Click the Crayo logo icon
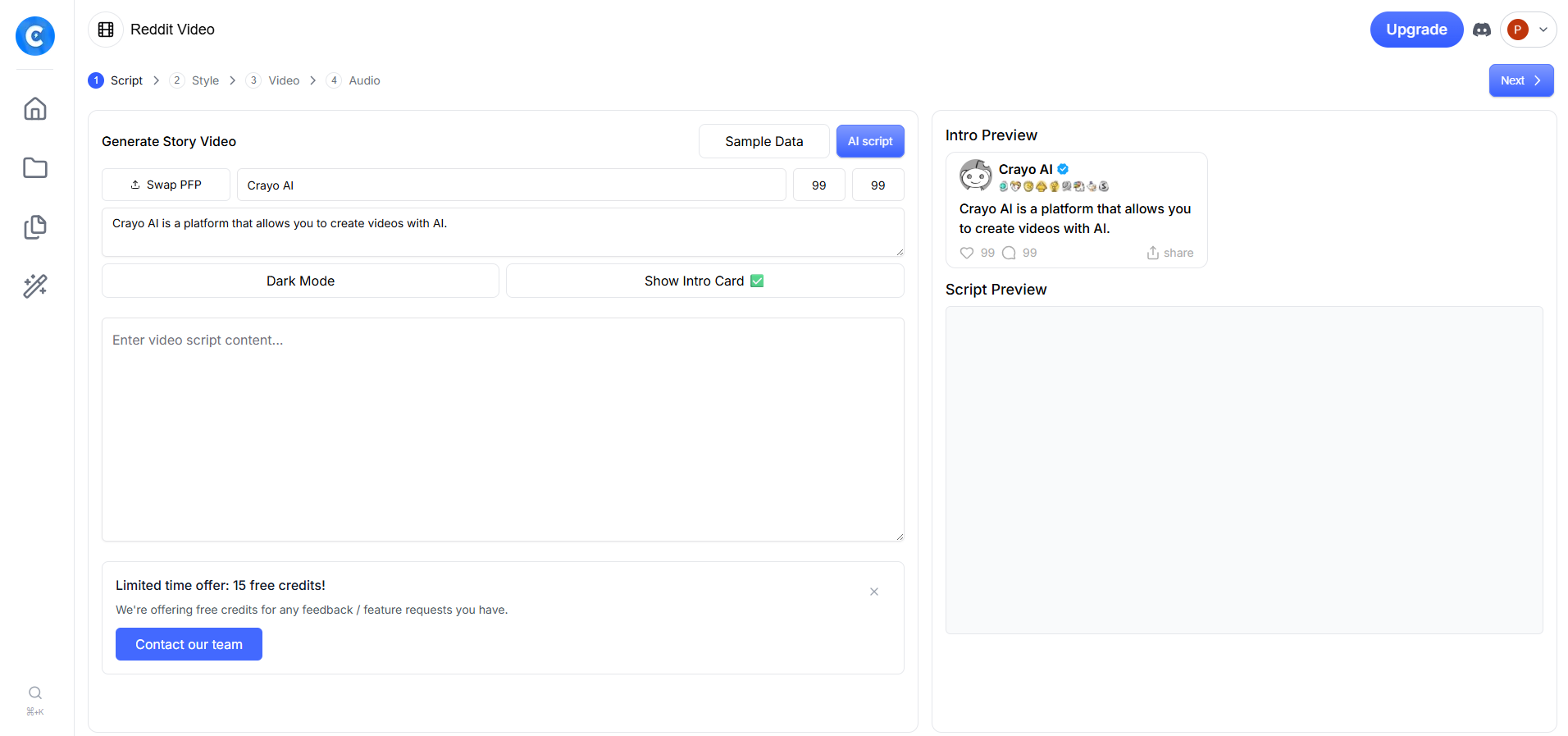 [x=35, y=36]
